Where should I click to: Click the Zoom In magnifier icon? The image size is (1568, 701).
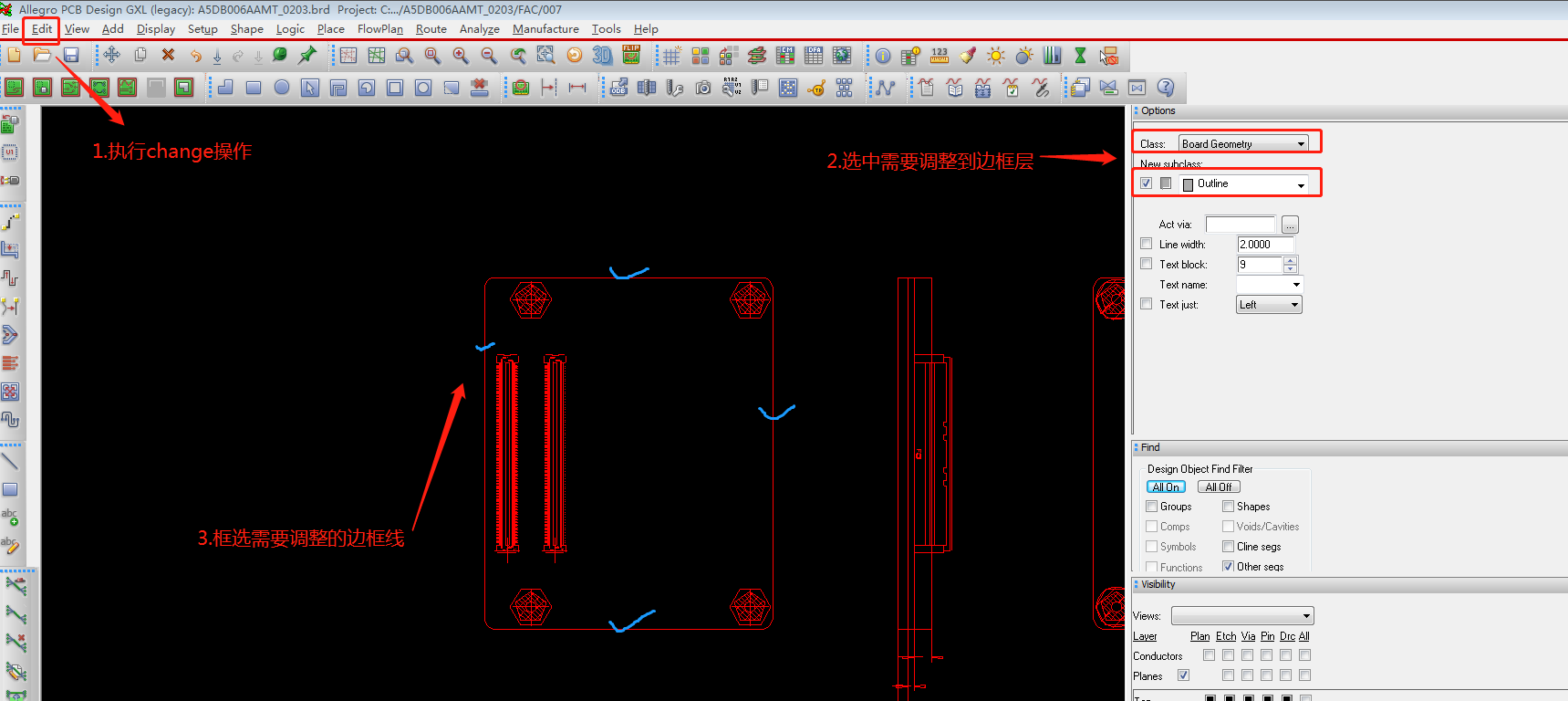[x=461, y=56]
